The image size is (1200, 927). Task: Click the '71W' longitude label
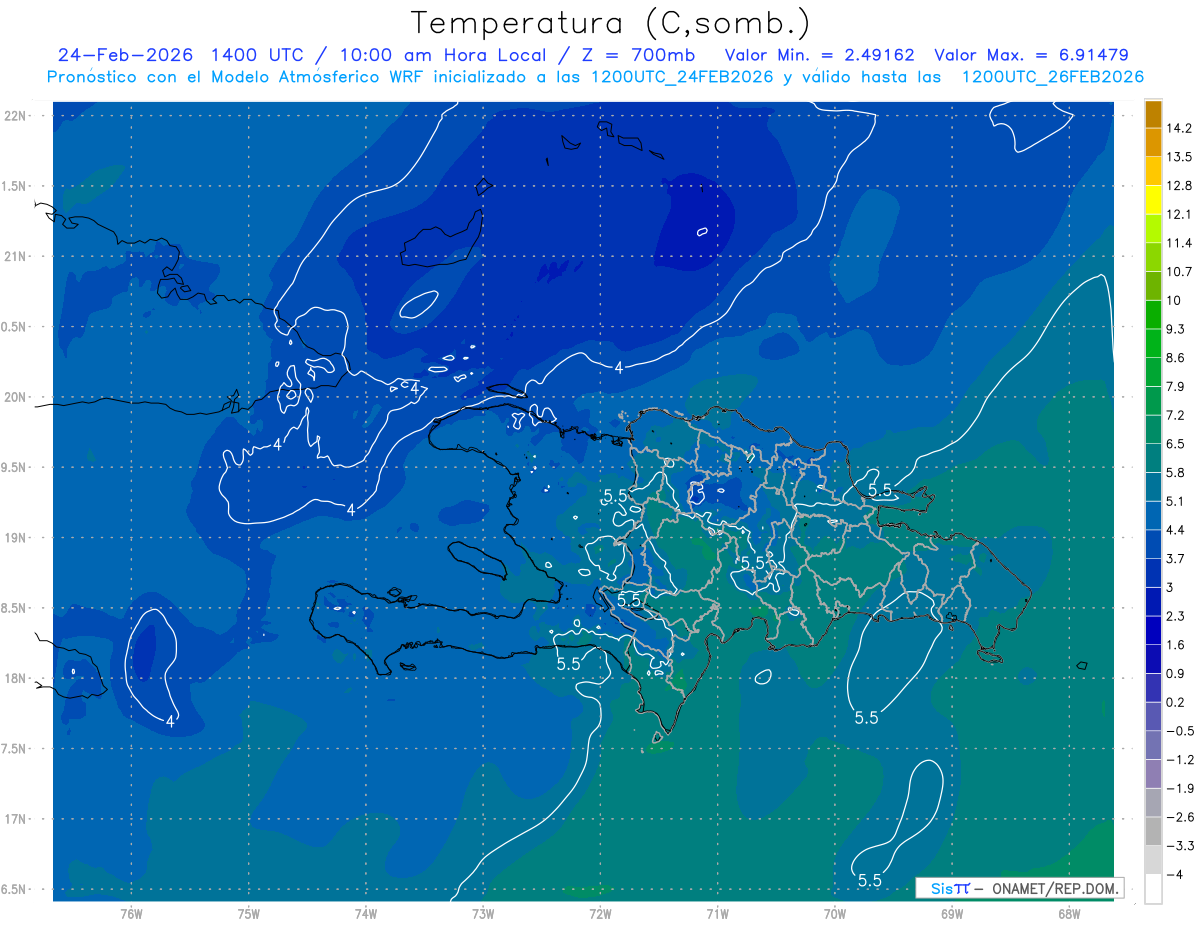717,914
